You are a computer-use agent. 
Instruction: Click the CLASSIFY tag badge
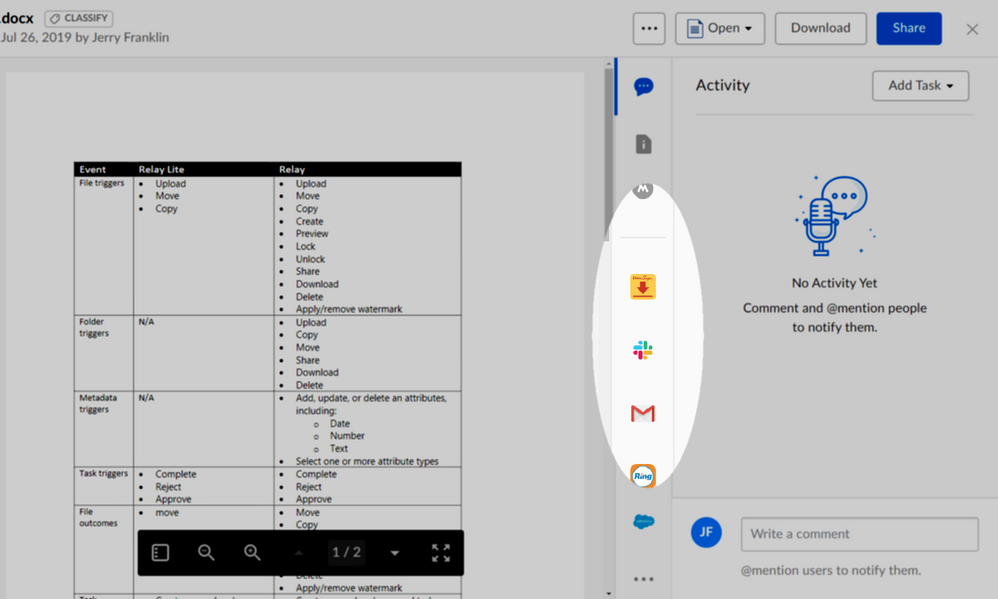[79, 18]
